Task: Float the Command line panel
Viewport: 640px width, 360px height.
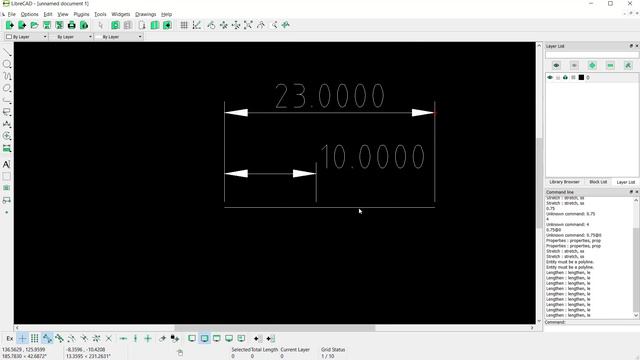Action: 631,192
